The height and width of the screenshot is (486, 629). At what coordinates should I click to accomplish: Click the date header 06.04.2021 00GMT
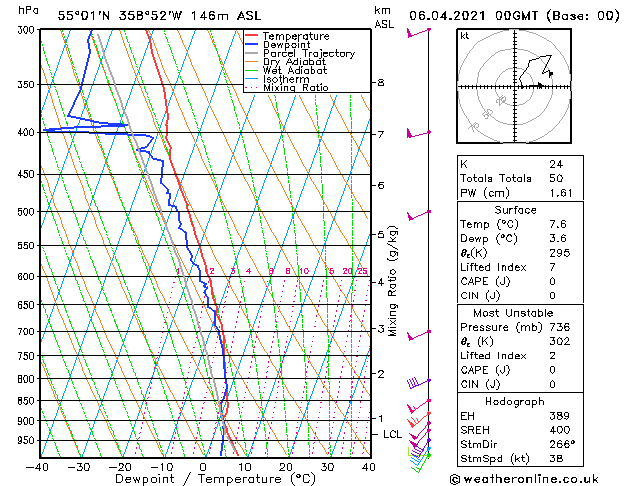[473, 16]
